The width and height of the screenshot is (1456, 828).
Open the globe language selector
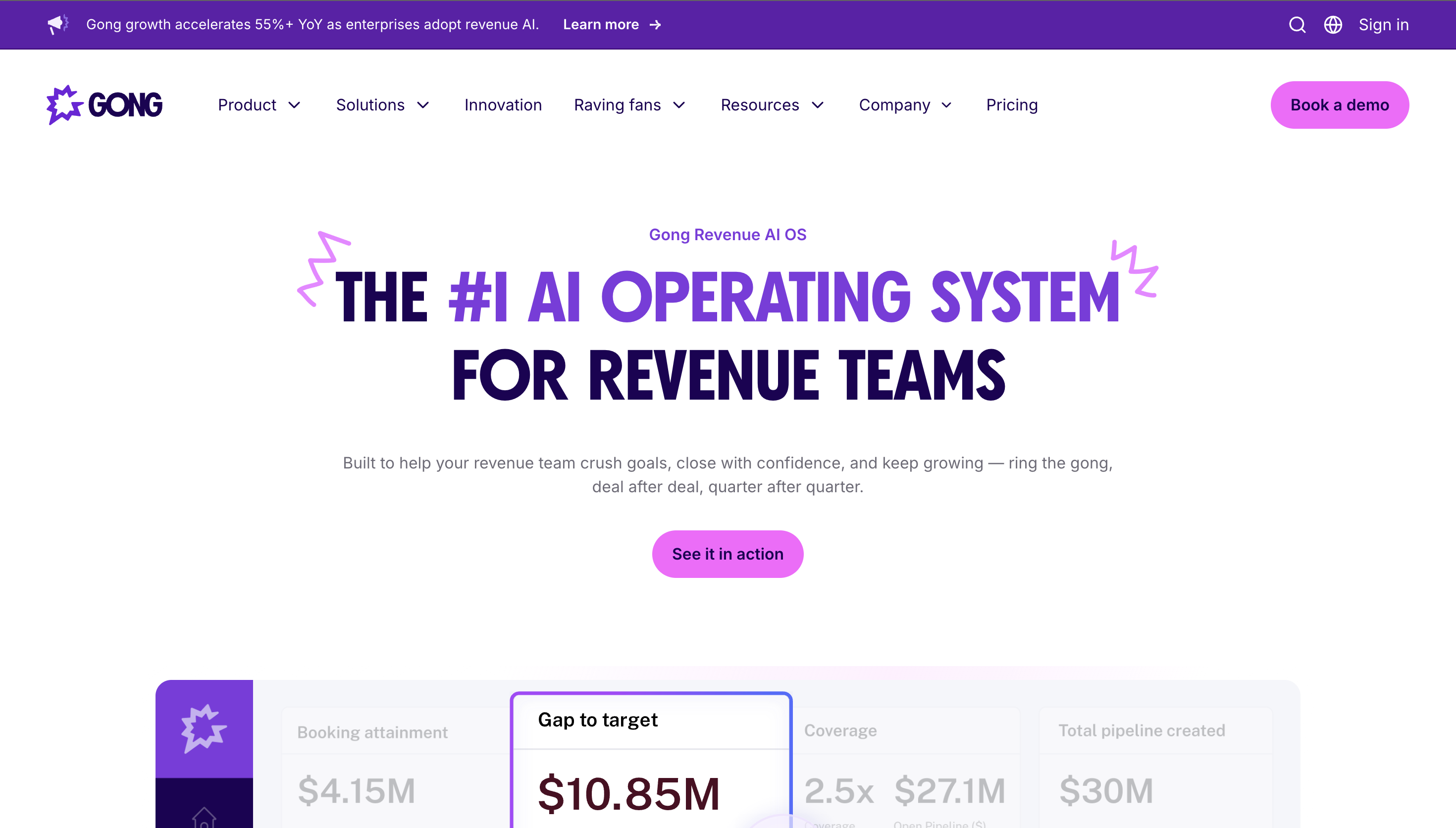(1333, 25)
